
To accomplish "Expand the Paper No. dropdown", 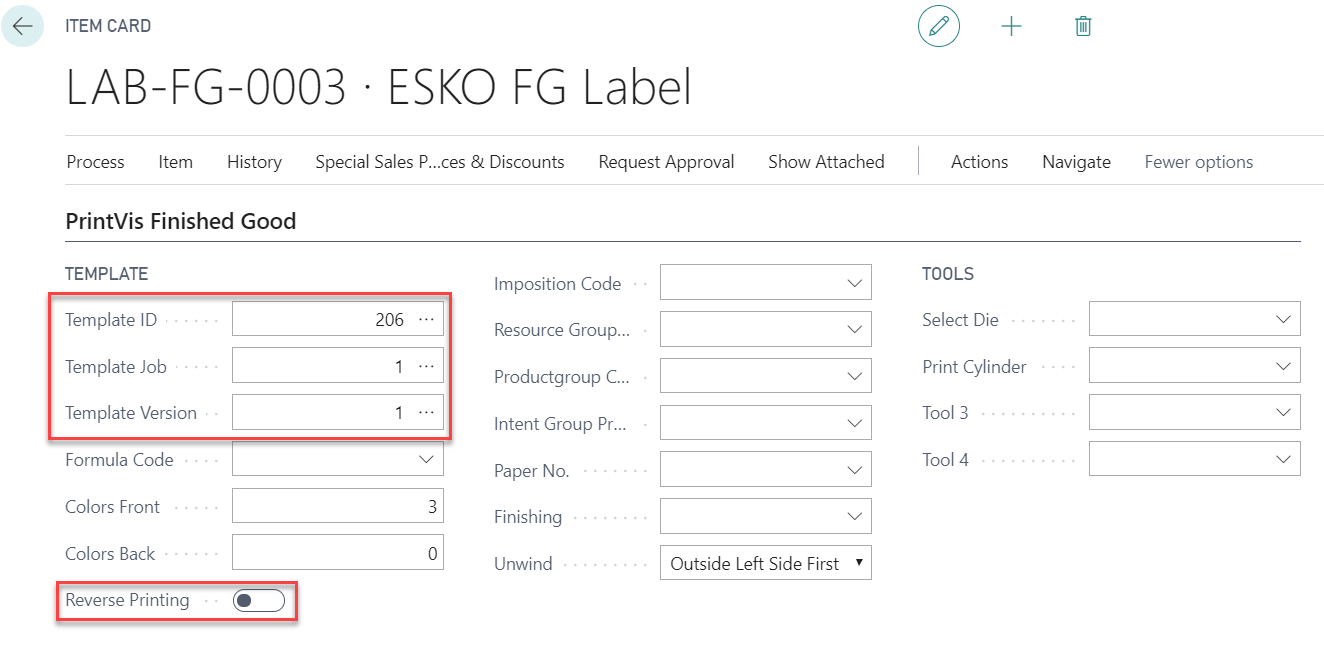I will click(854, 470).
